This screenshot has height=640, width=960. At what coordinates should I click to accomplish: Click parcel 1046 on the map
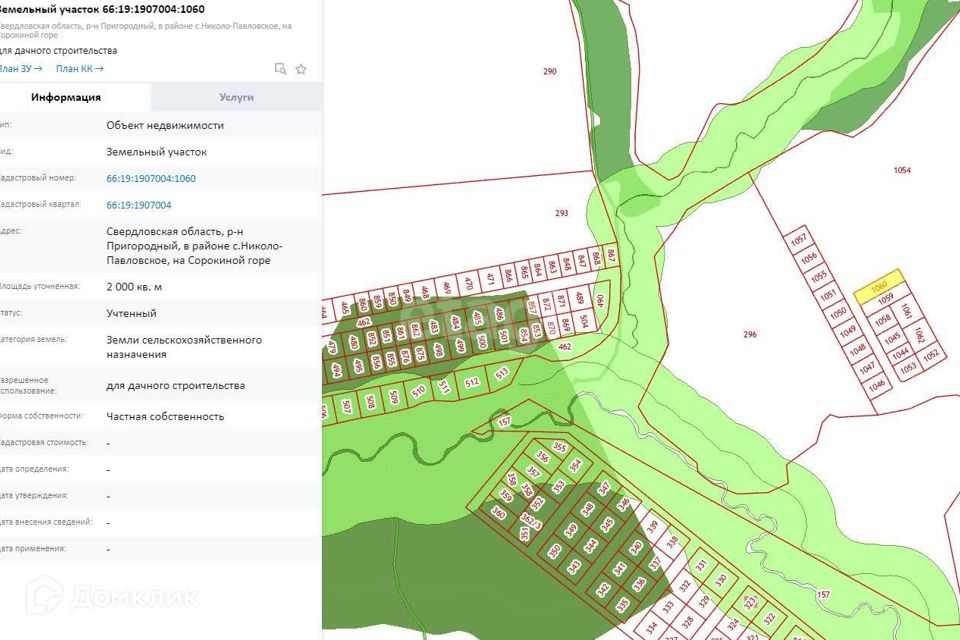[877, 385]
